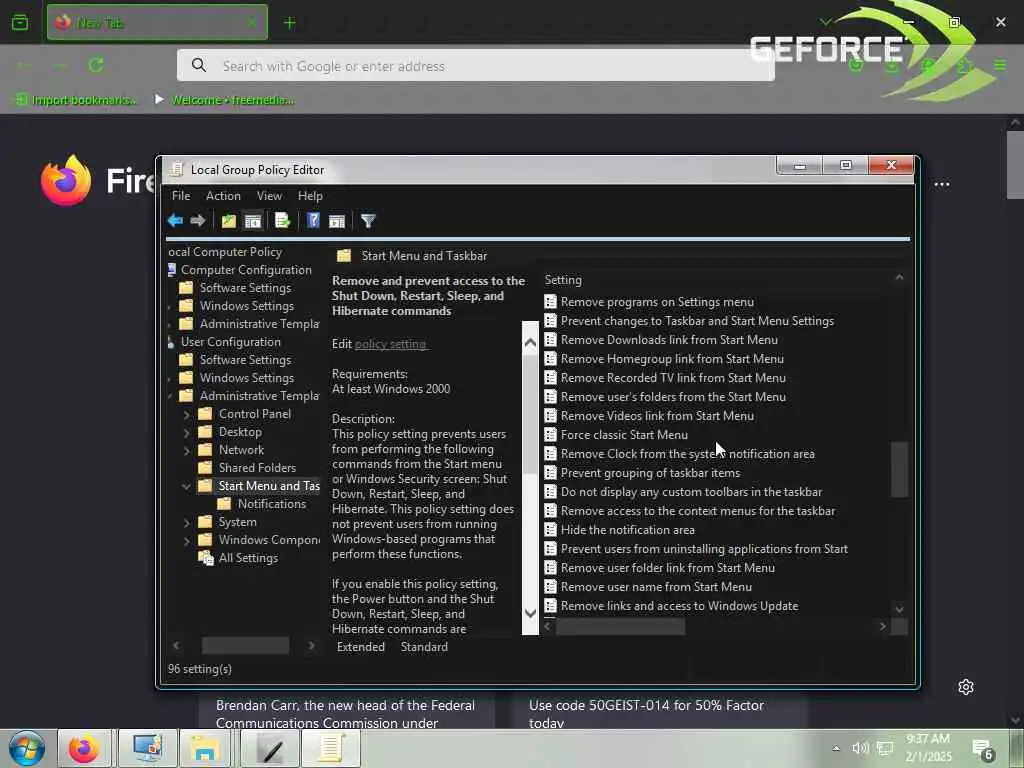This screenshot has height=768, width=1024.
Task: Click the Filter funnel toolbar icon
Action: [368, 221]
